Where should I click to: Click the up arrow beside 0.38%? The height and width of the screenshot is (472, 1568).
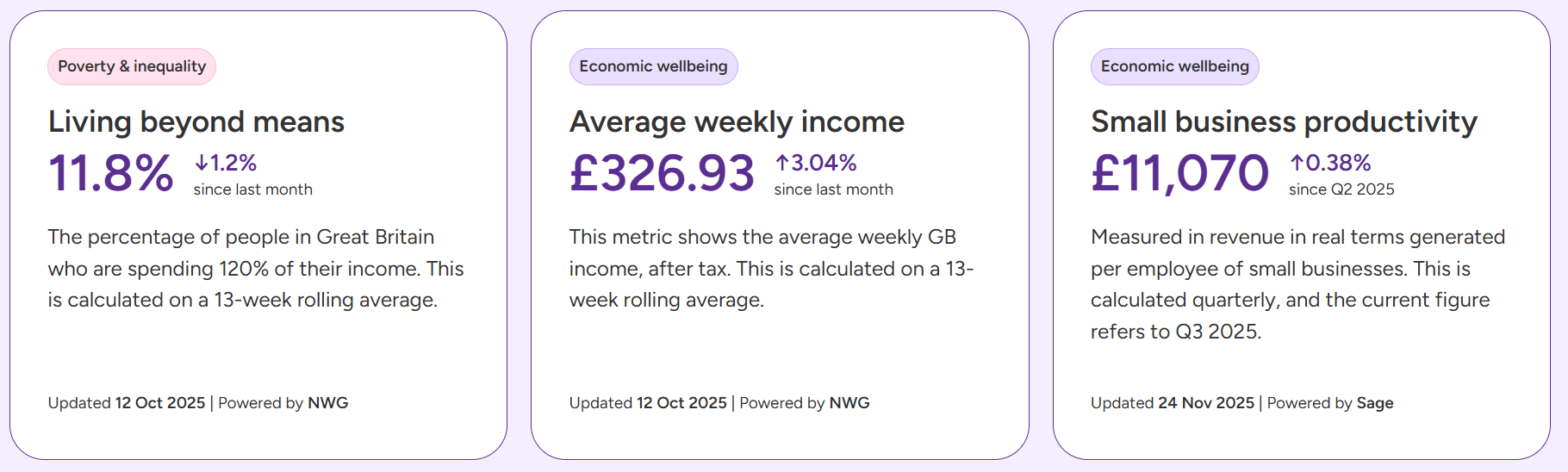click(x=1297, y=162)
